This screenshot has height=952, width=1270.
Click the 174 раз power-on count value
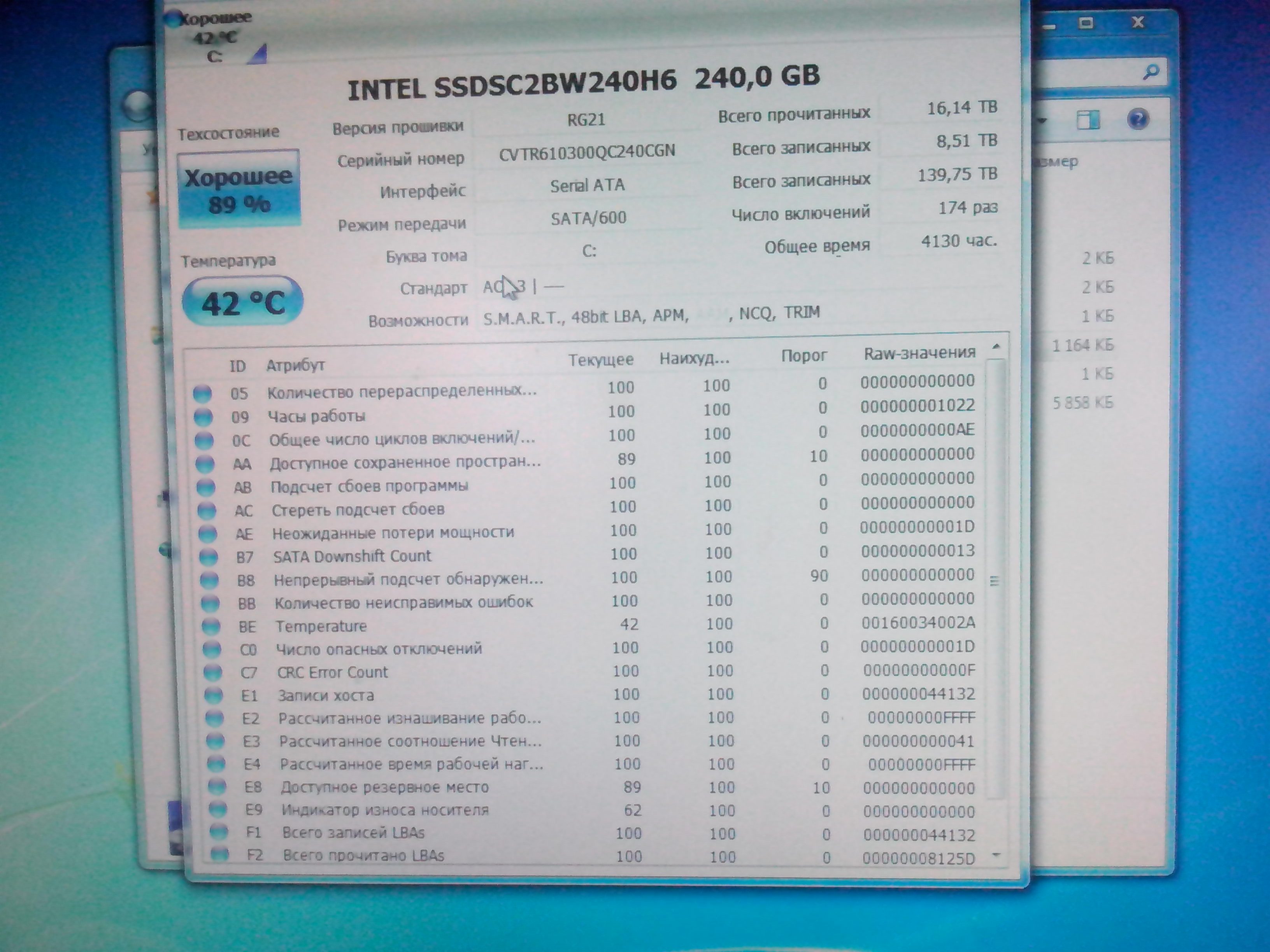click(968, 207)
